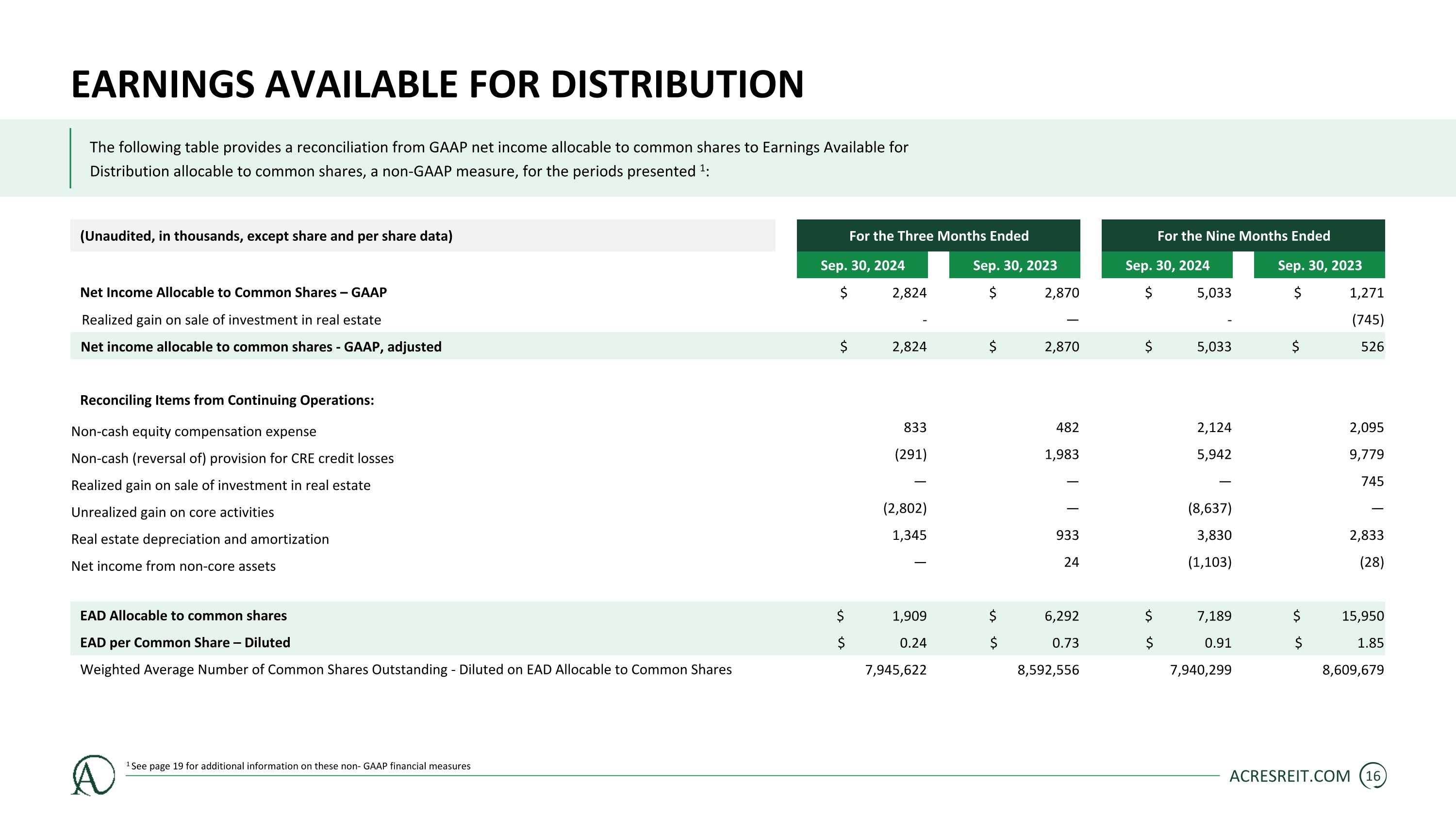The width and height of the screenshot is (1456, 819).
Task: Click the reconciliation description paragraph
Action: 498,159
